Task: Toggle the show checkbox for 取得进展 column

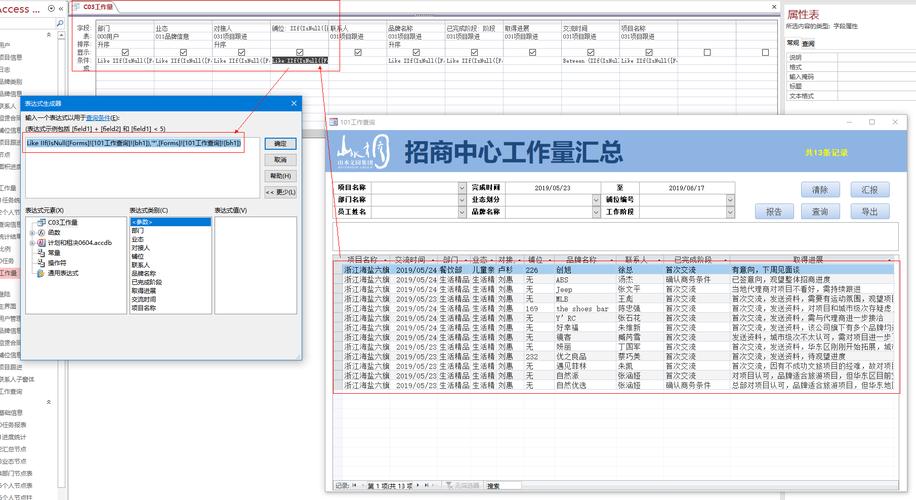Action: 533,53
